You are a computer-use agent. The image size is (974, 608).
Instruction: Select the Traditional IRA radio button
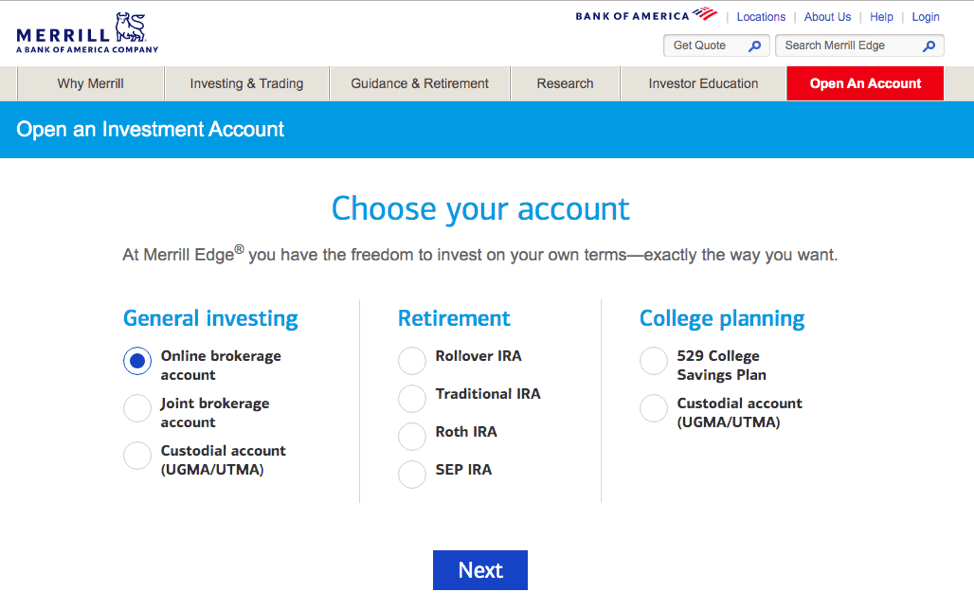point(412,398)
